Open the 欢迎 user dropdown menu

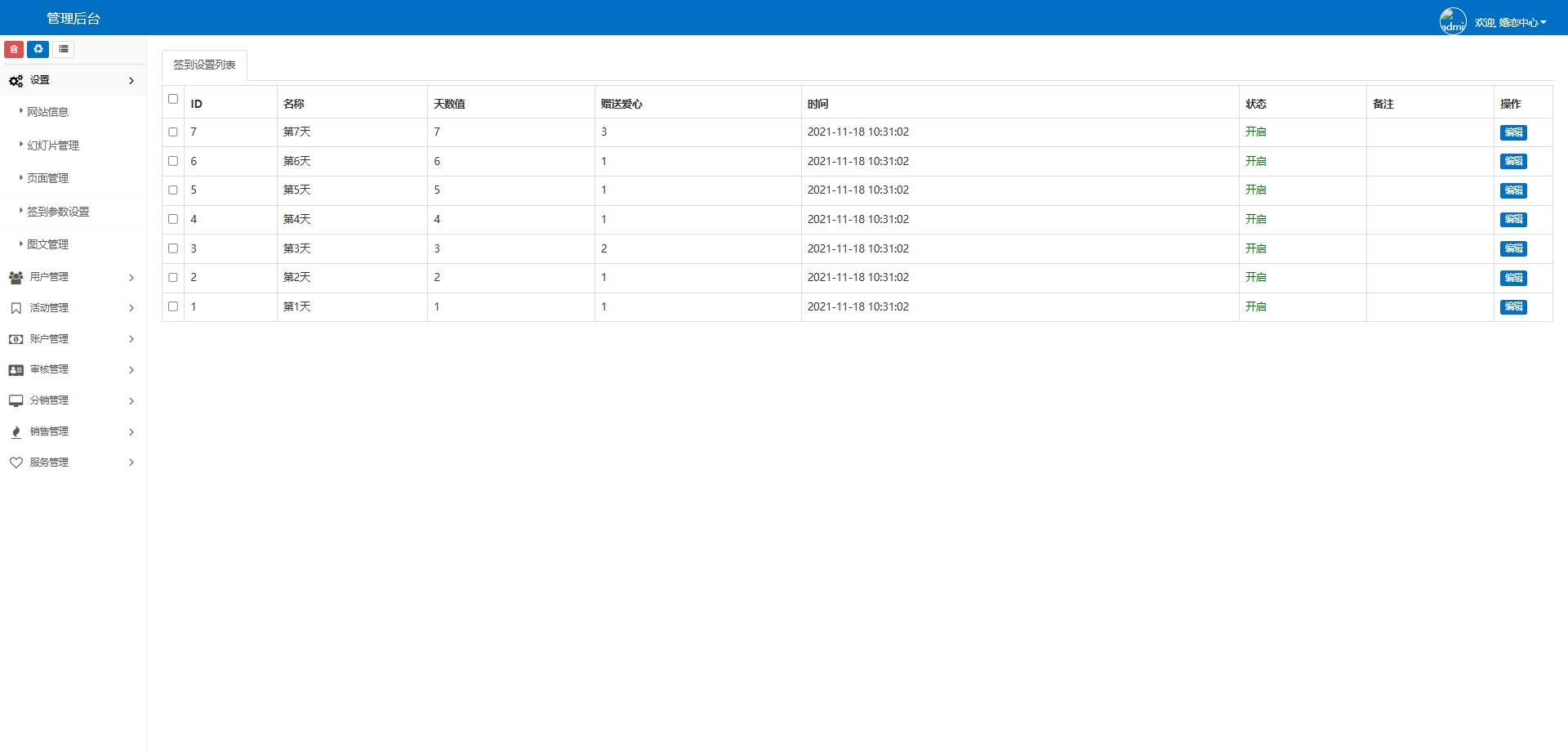pos(1511,23)
